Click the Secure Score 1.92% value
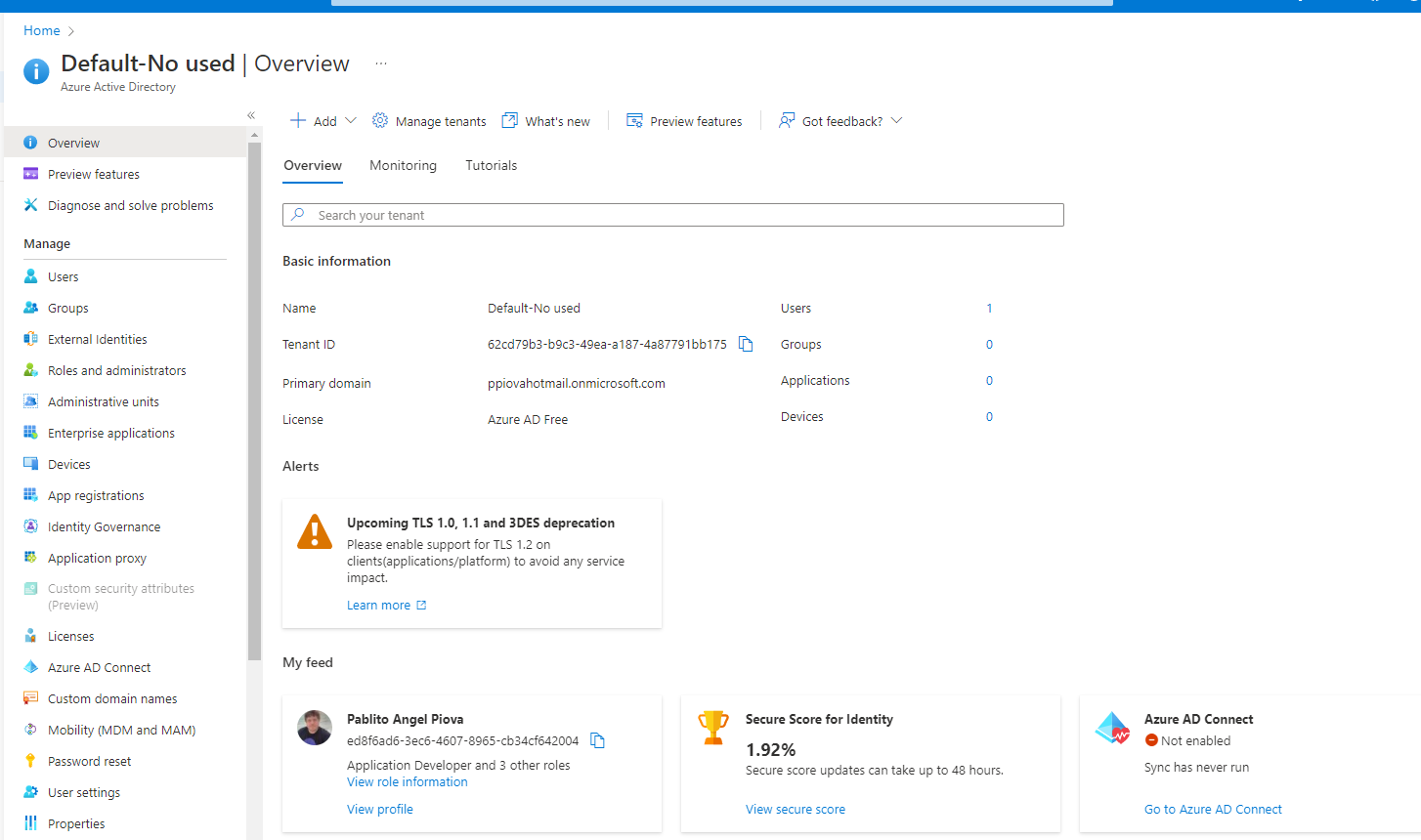Screen dimensions: 1421x840 (x=770, y=750)
